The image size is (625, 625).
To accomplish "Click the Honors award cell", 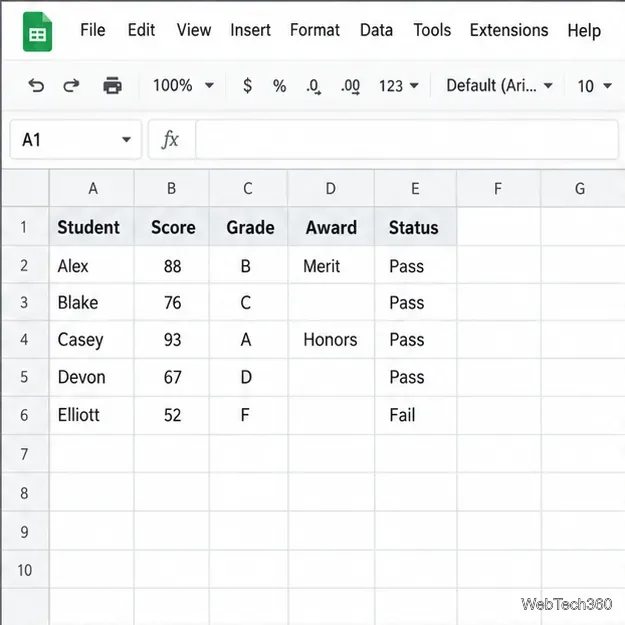I will click(331, 340).
